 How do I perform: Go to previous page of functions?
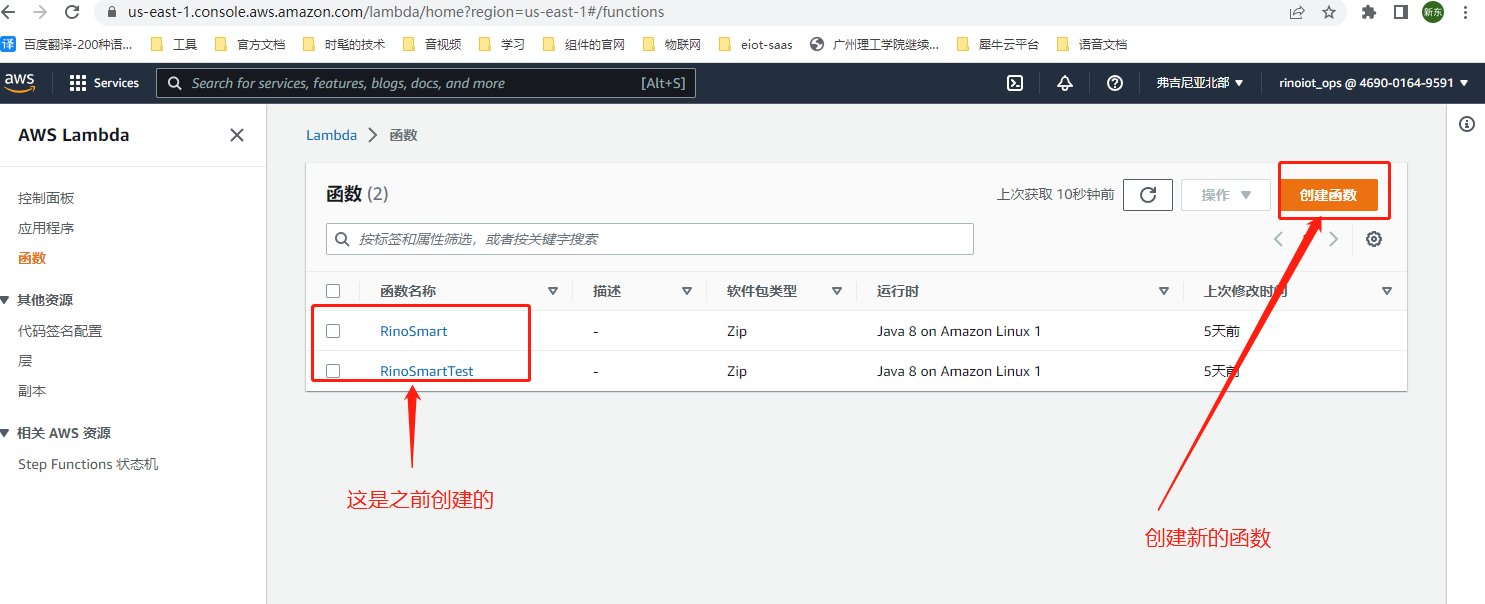[1278, 239]
